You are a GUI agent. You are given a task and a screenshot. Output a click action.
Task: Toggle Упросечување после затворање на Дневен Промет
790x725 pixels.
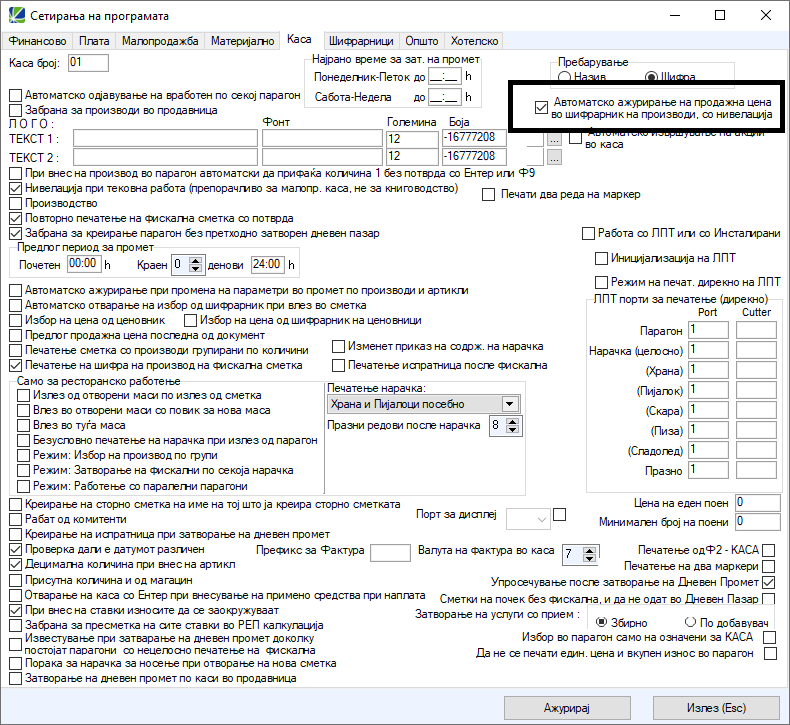[769, 582]
